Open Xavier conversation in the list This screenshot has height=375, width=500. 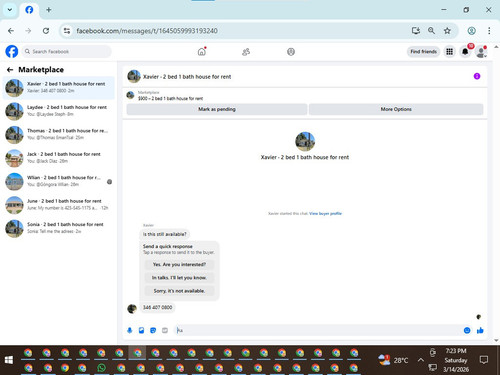point(59,88)
